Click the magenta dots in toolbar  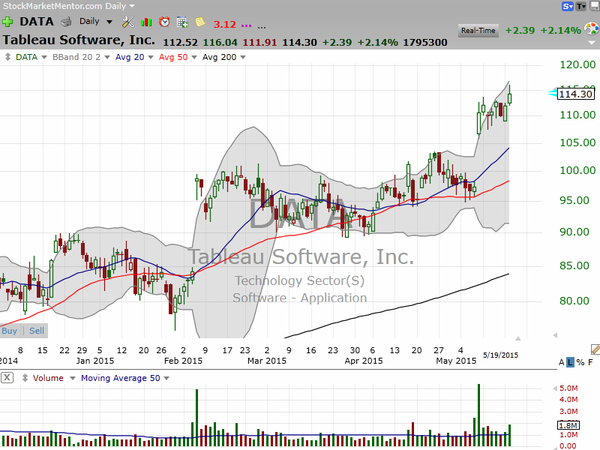click(246, 26)
